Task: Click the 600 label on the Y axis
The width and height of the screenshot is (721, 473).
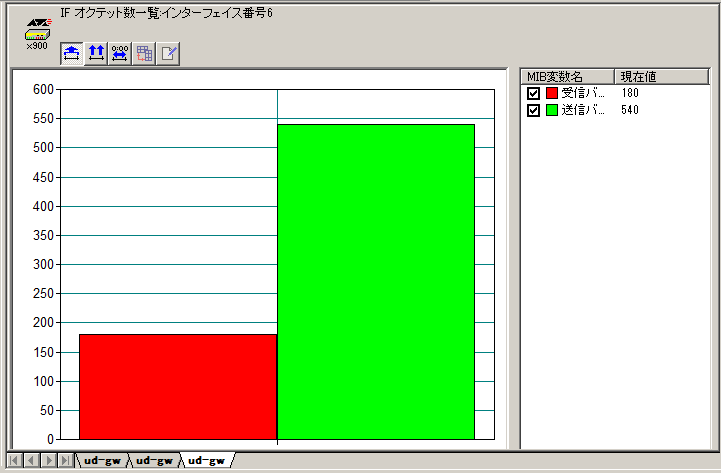Action: [43, 90]
